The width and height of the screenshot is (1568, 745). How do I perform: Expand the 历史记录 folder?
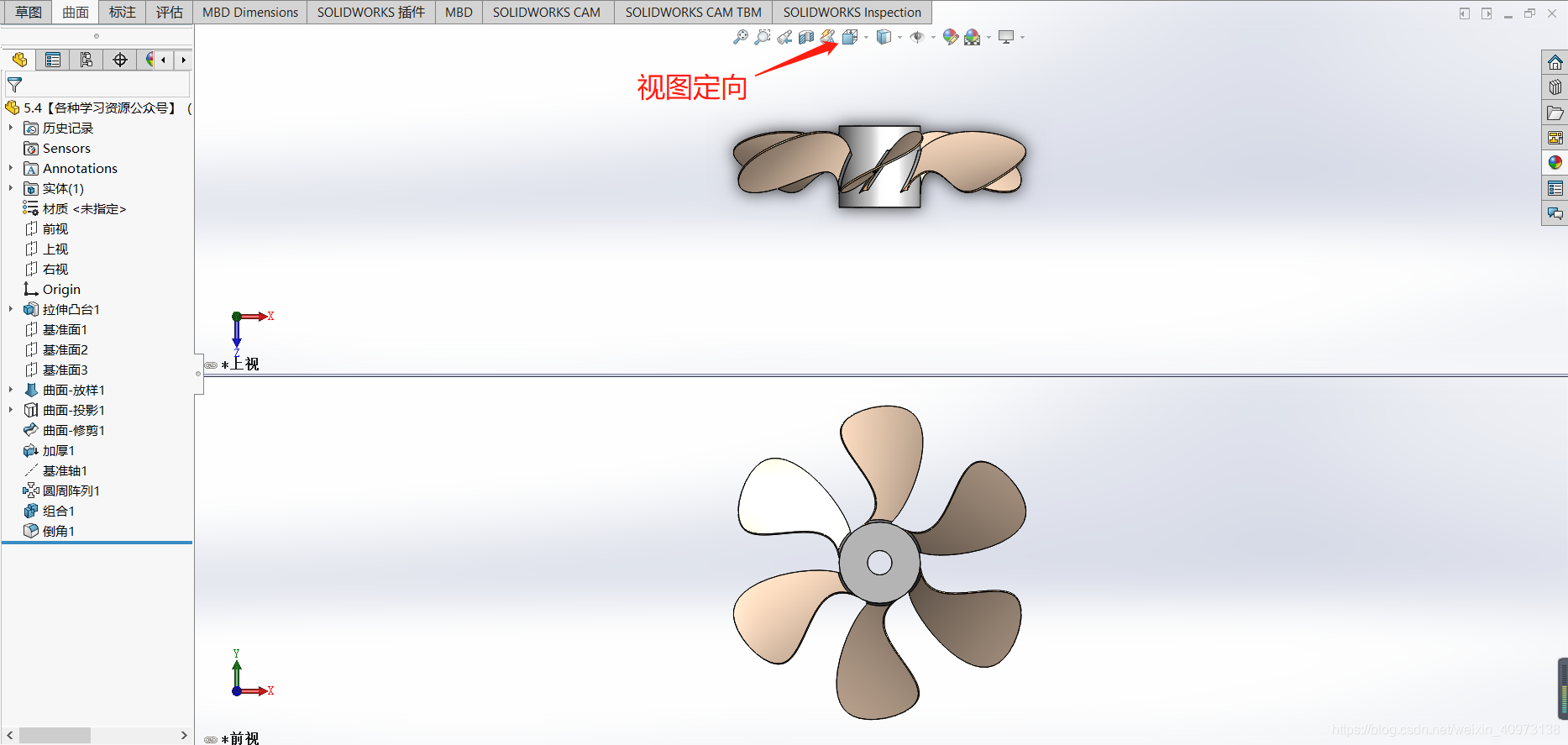coord(11,128)
